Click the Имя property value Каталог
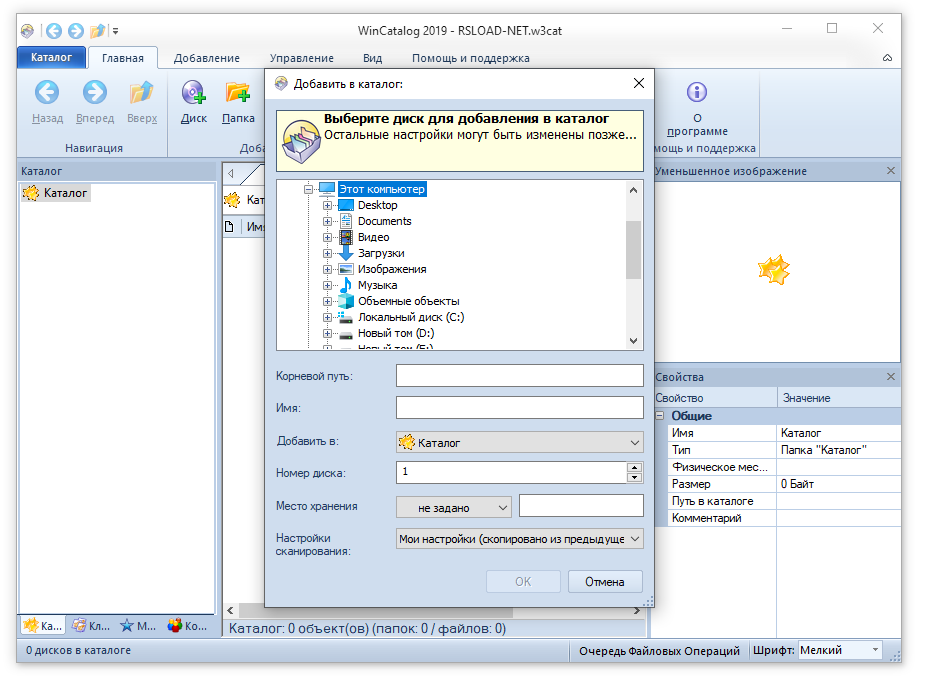Image resolution: width=932 pixels, height=684 pixels. coord(800,433)
